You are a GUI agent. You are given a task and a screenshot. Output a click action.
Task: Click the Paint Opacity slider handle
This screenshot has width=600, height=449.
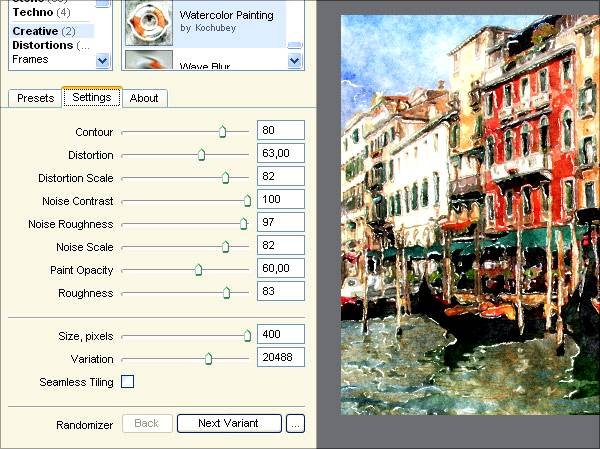[x=198, y=270]
